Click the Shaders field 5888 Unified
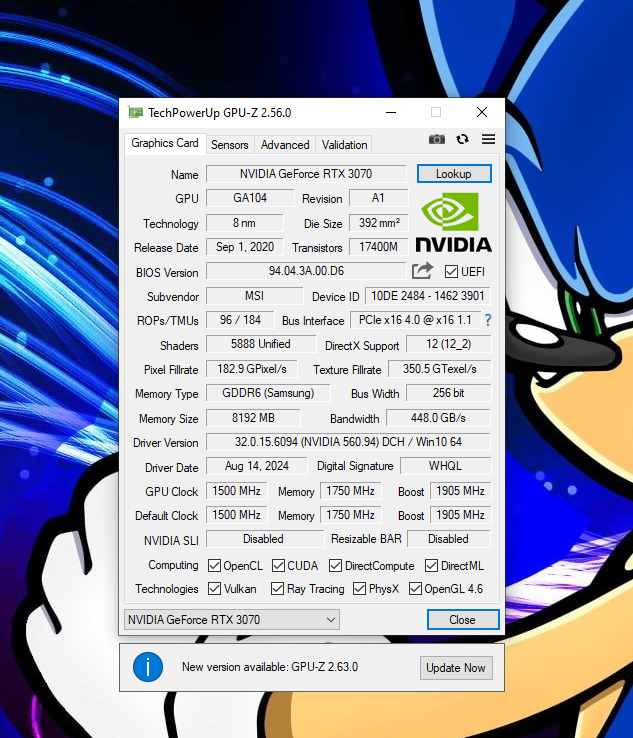Image resolution: width=633 pixels, height=738 pixels. [x=261, y=344]
